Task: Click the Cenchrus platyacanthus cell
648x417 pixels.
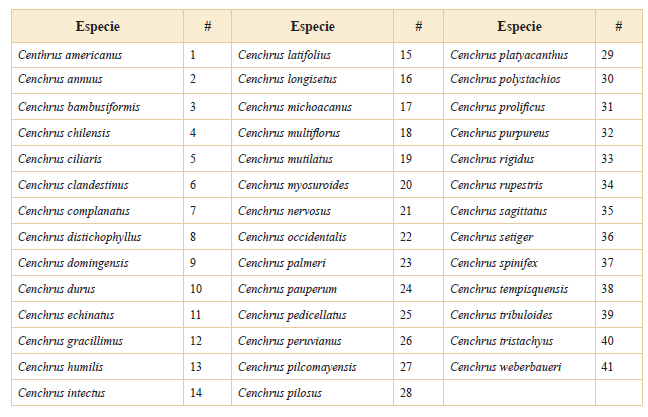Action: 519,55
